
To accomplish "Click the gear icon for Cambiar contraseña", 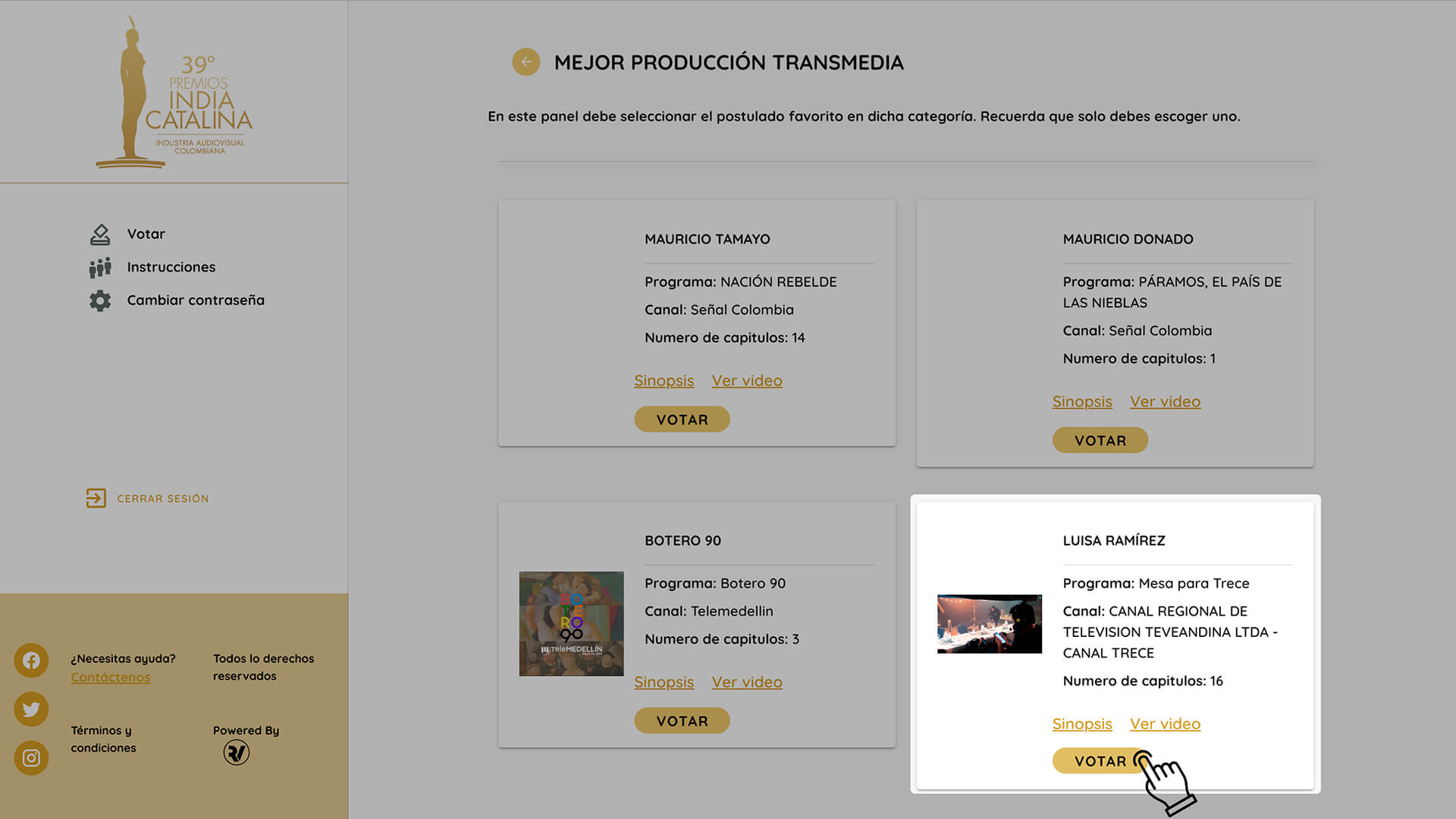I will tap(100, 301).
